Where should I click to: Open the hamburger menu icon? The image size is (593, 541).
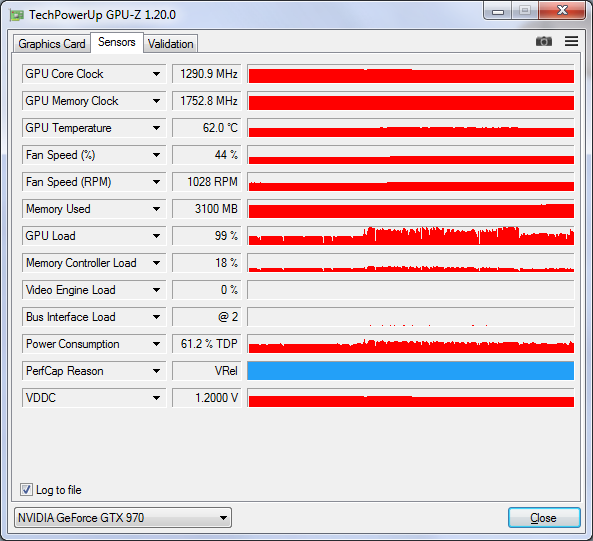pos(571,41)
